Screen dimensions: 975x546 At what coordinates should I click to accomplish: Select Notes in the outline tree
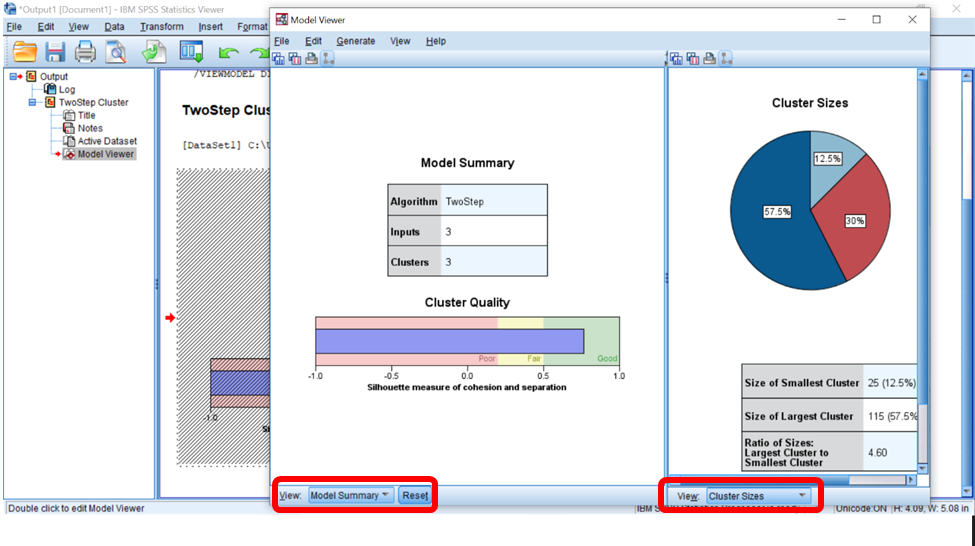click(90, 128)
